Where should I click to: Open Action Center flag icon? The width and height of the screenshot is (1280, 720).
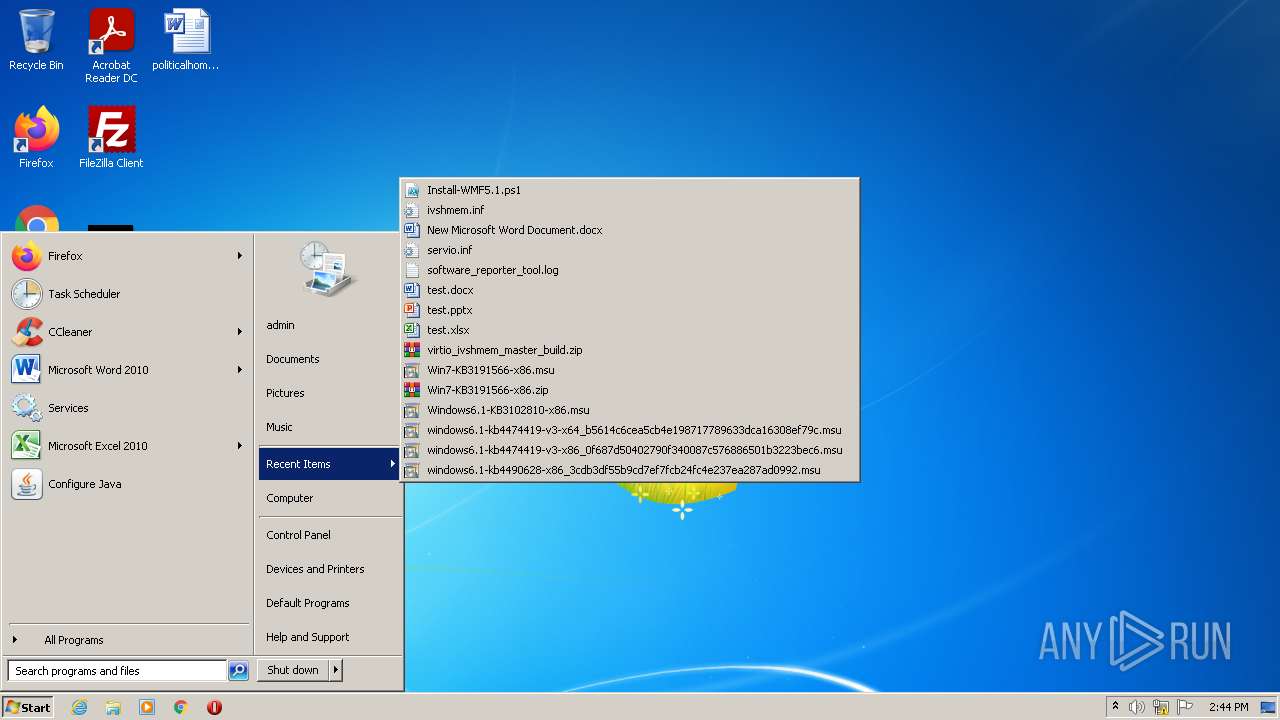click(1185, 707)
